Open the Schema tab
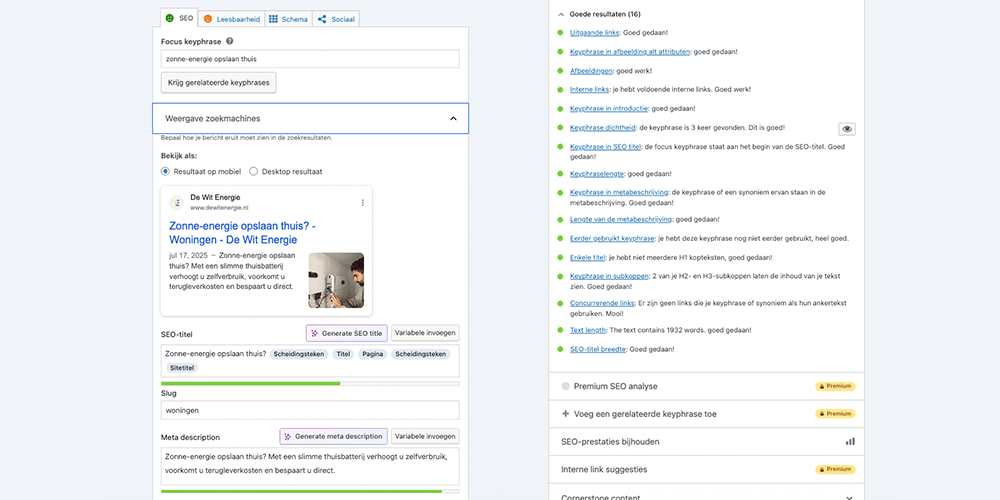Viewport: 1000px width, 500px height. 288,19
